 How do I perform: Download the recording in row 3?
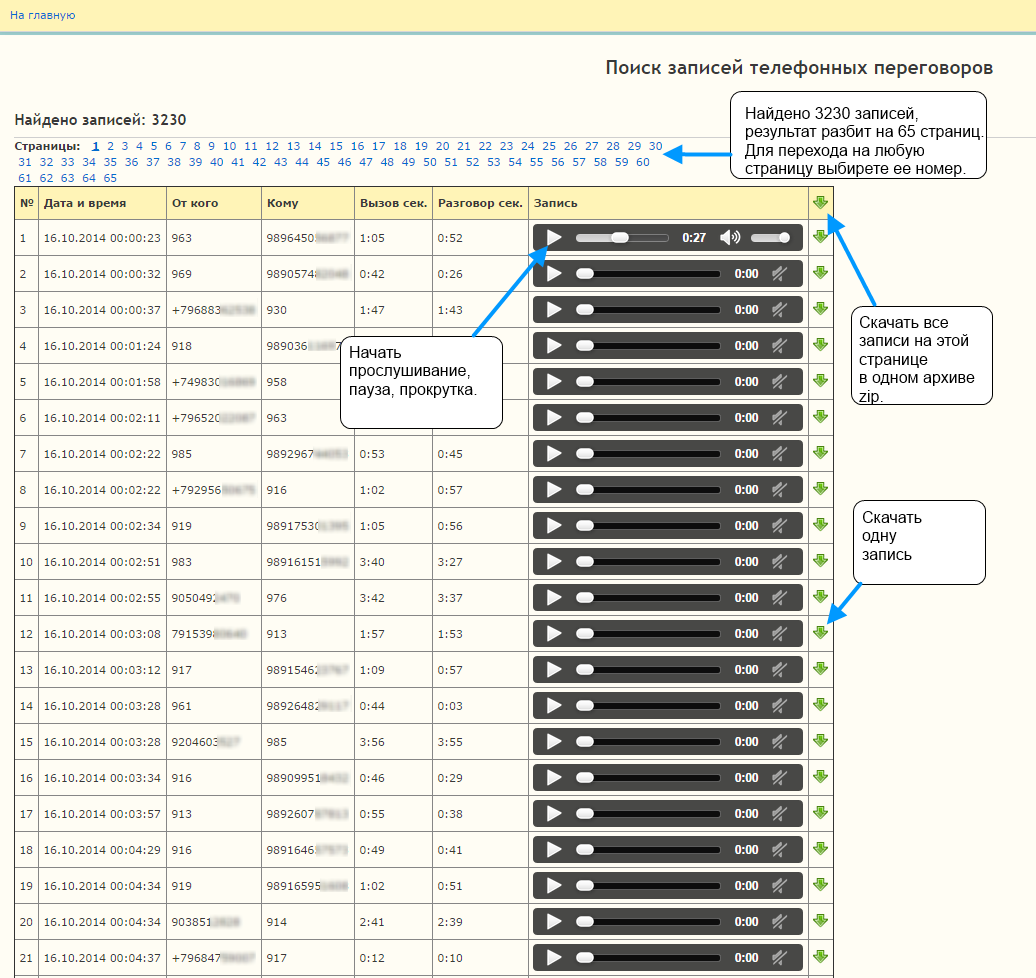tap(821, 309)
